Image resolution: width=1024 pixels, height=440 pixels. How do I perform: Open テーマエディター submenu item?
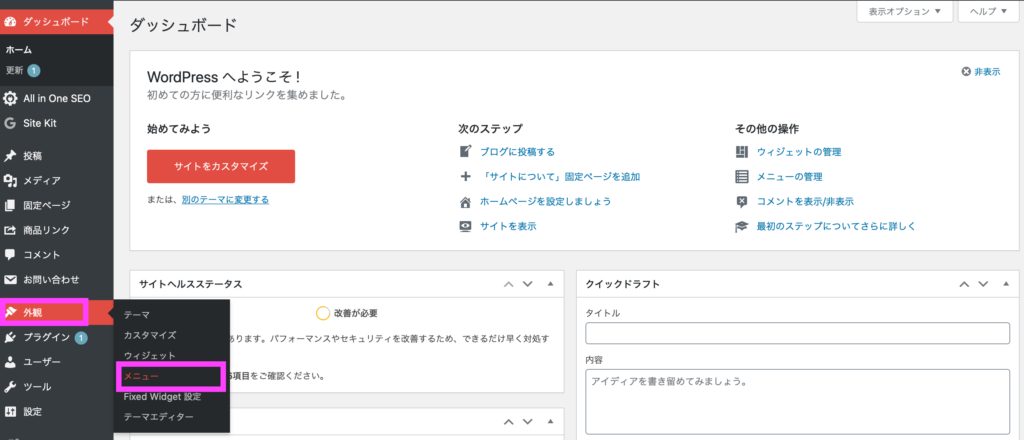coord(158,416)
